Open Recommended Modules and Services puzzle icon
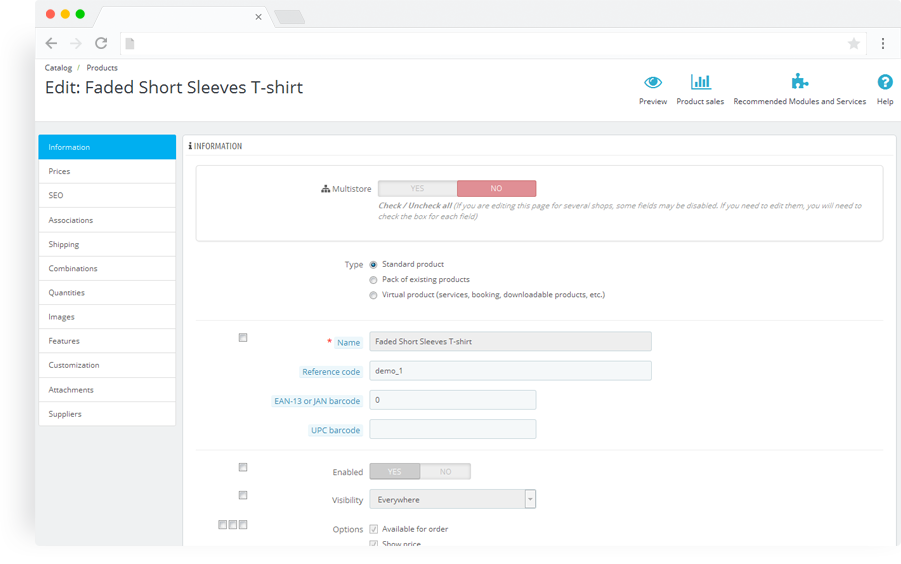This screenshot has width=901, height=564. 799,82
